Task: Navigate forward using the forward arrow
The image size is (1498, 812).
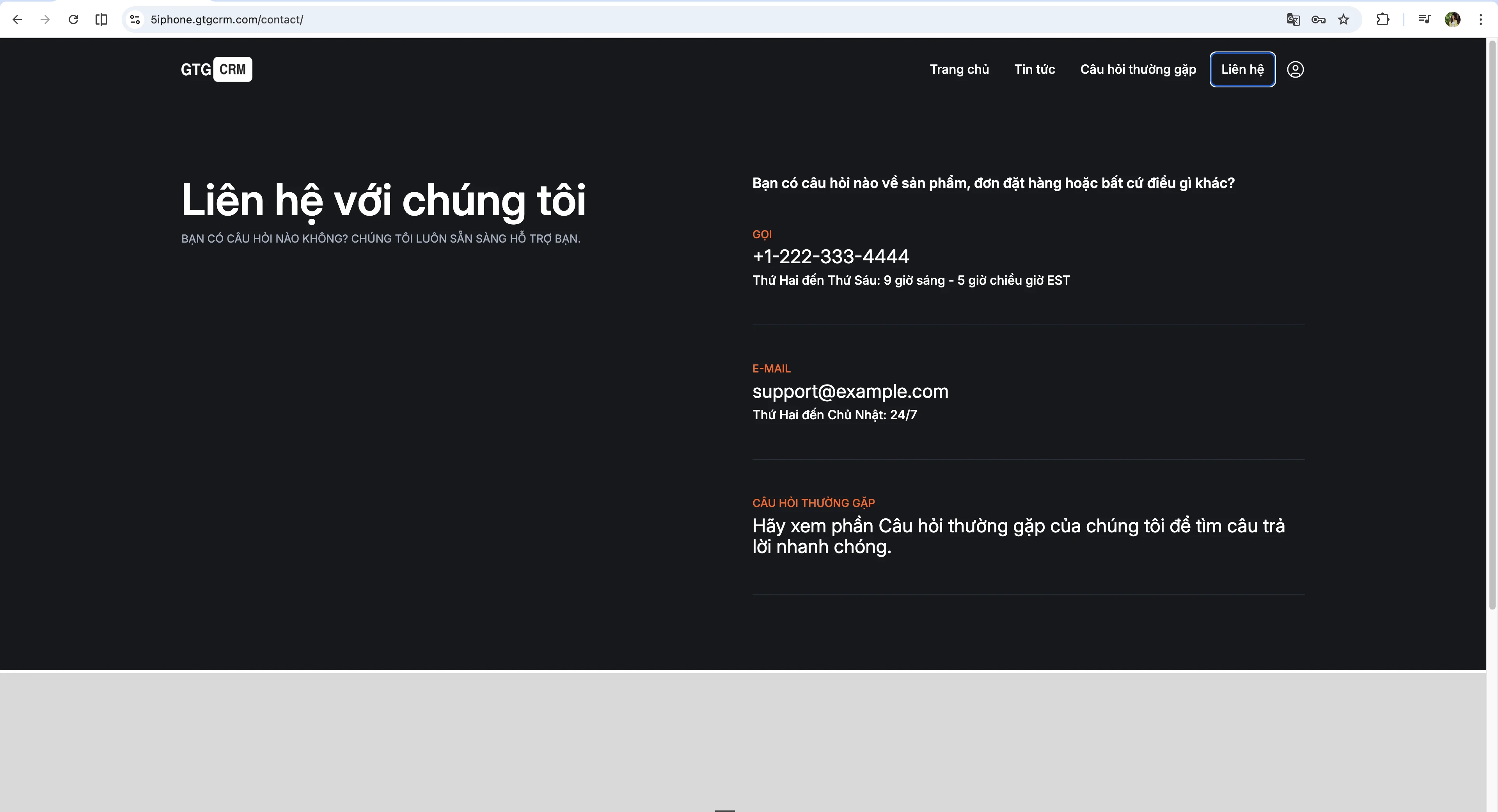Action: click(x=45, y=19)
